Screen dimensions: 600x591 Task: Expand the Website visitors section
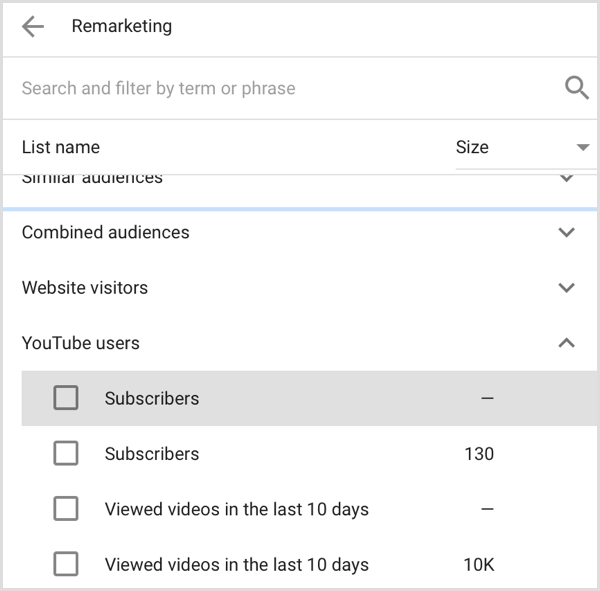coord(566,288)
